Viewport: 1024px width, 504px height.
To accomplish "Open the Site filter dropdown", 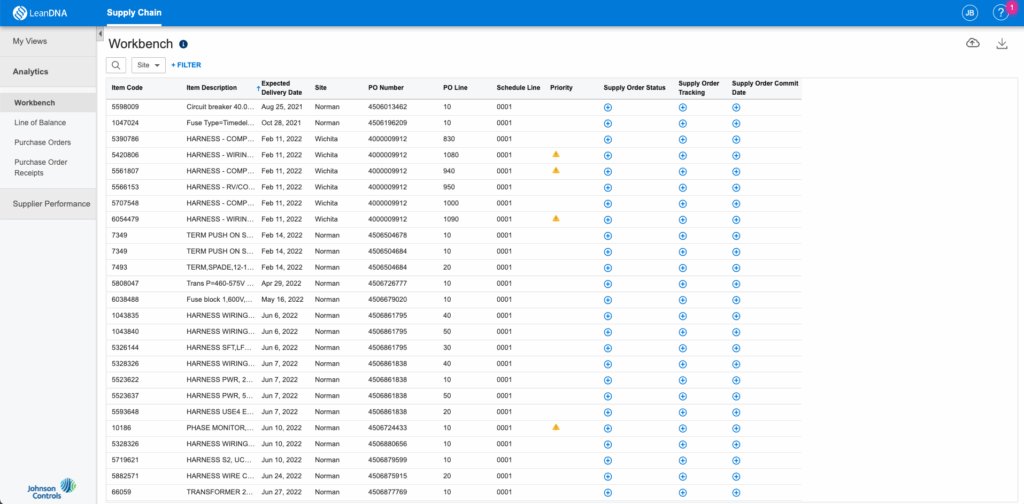I will tap(148, 65).
